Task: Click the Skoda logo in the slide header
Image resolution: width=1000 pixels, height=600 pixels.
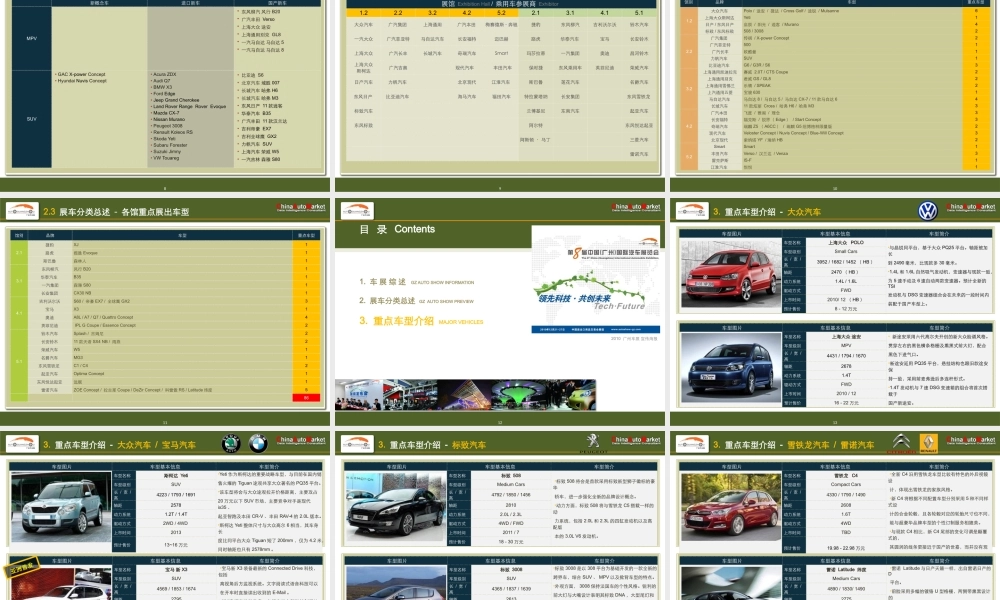Action: [230, 444]
